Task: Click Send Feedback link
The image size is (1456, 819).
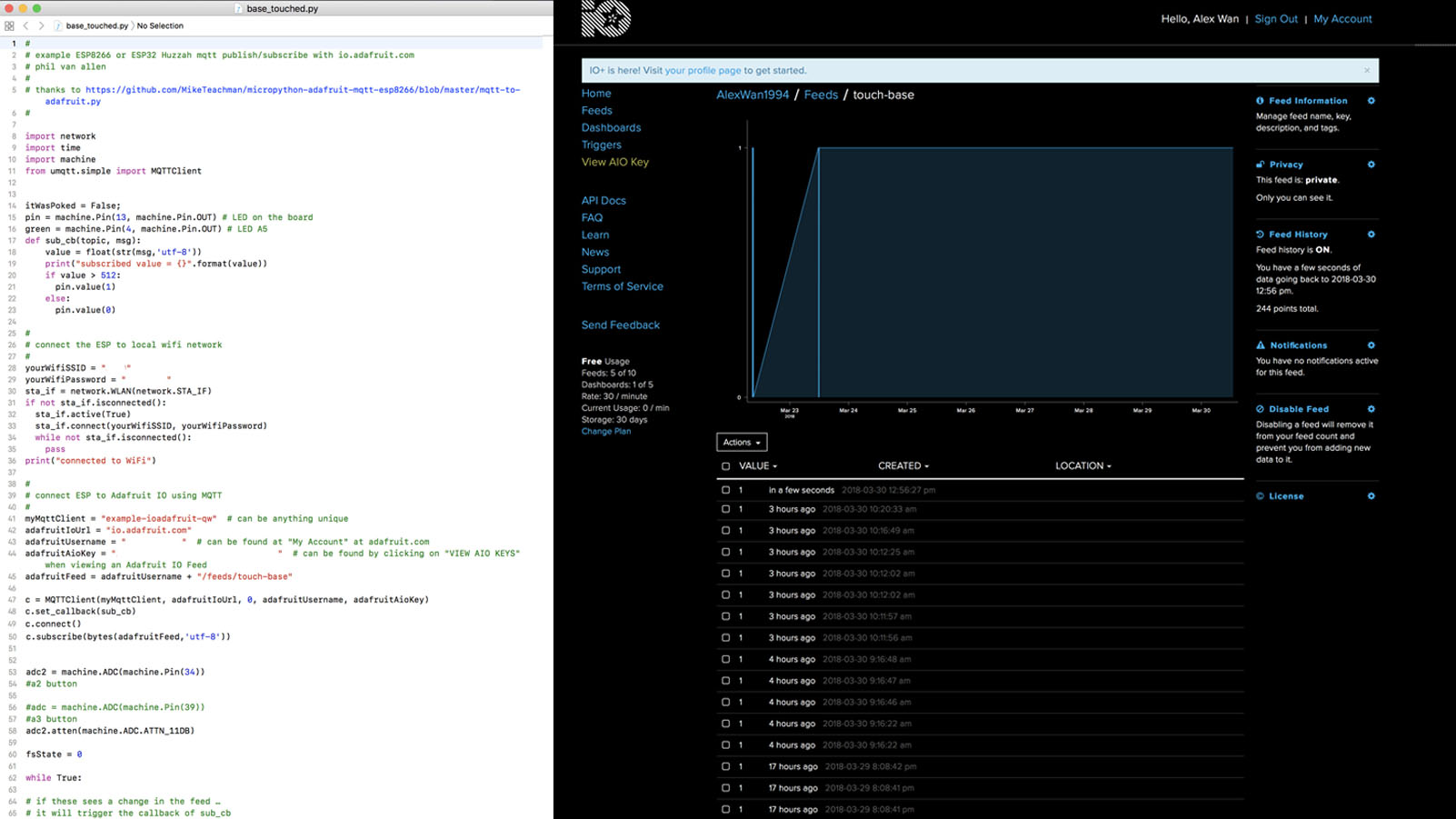Action: (x=621, y=325)
